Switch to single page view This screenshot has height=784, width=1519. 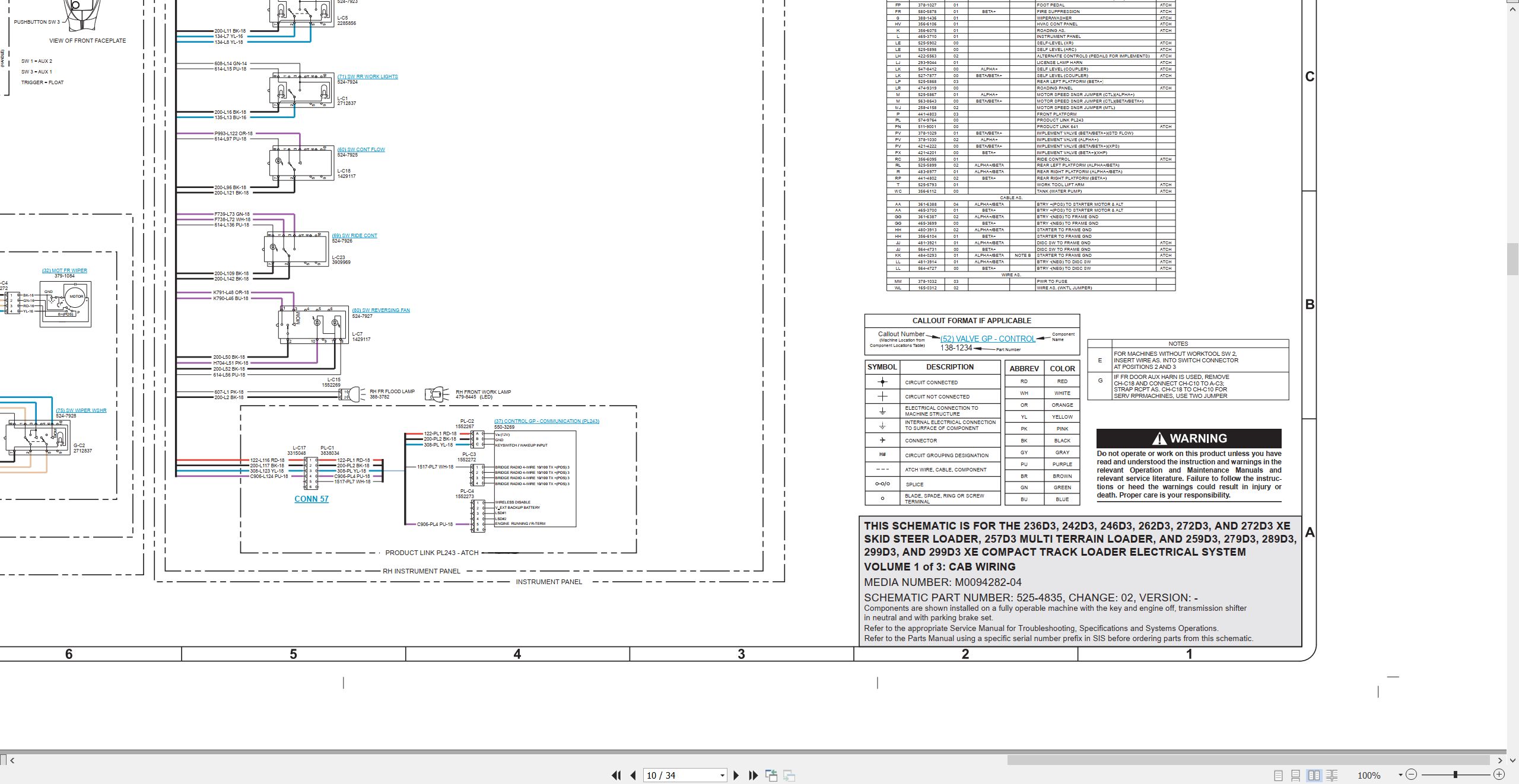[1279, 775]
